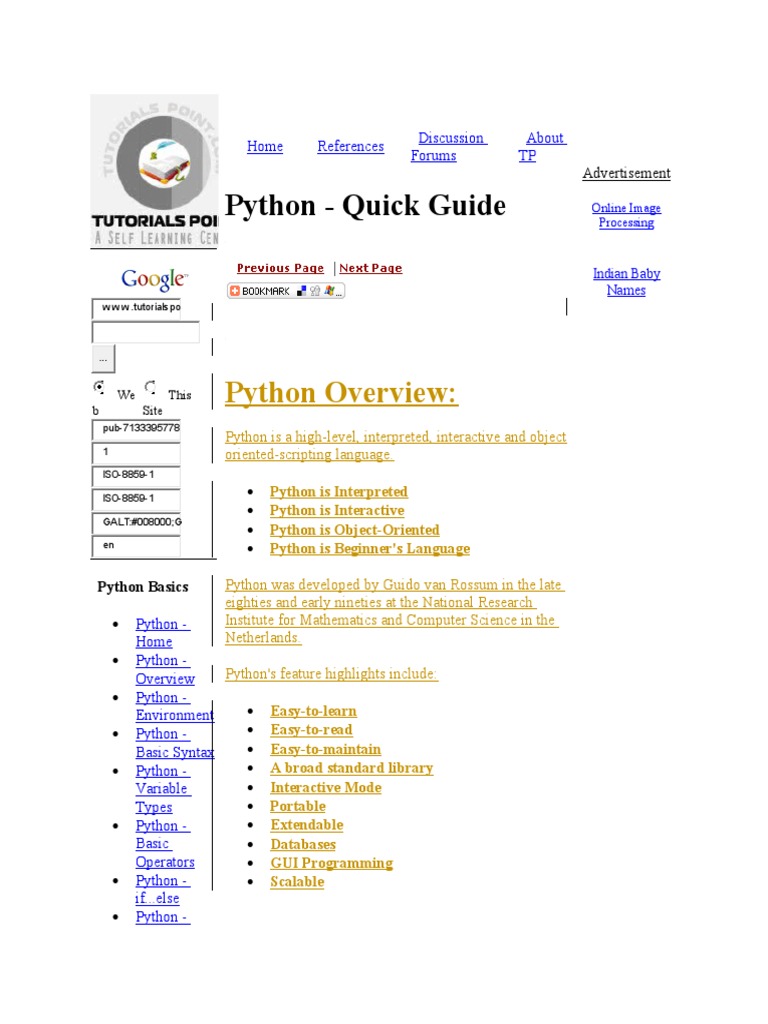Select the This Site radio button
Image resolution: width=768 pixels, height=1024 pixels.
[x=150, y=387]
